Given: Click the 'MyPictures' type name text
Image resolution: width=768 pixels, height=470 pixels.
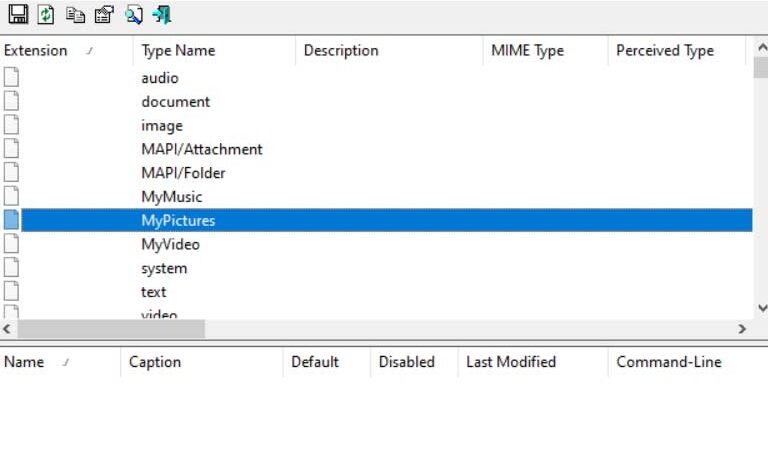Looking at the screenshot, I should coord(178,220).
